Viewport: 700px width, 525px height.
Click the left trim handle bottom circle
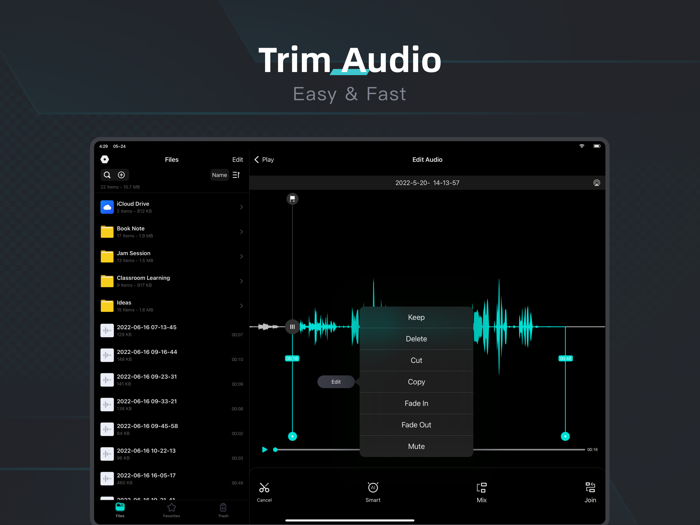pyautogui.click(x=292, y=436)
